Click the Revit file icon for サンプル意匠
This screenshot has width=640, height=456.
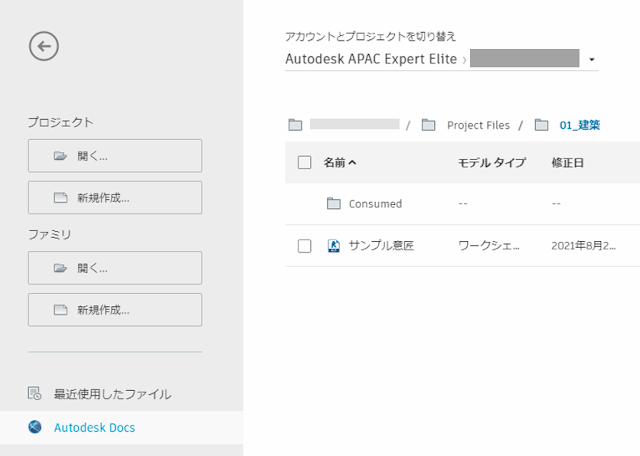point(334,245)
